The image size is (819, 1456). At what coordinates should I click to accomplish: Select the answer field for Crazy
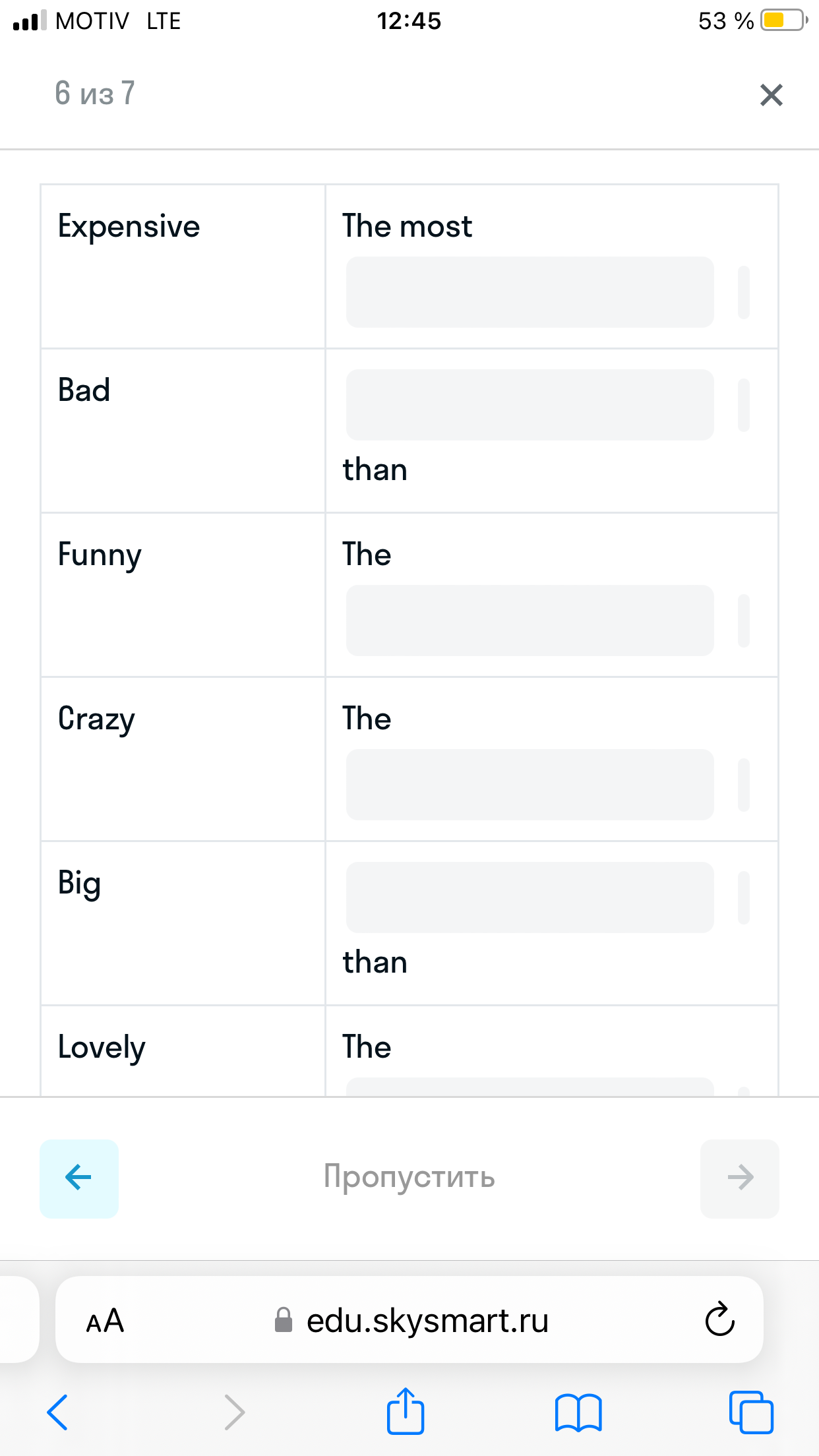530,785
